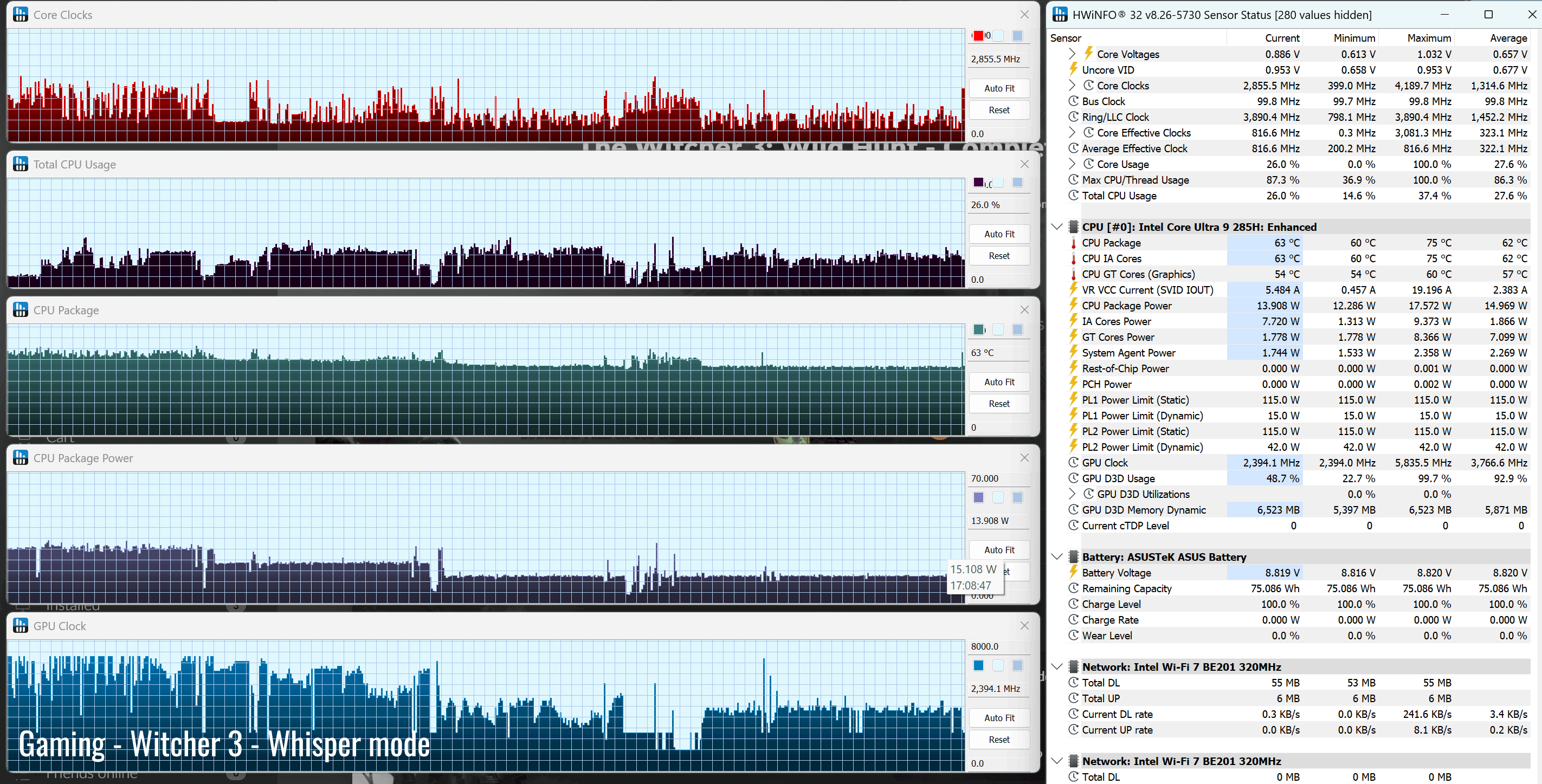Click the HWiNFO Sensor Status title bar icon
The width and height of the screenshot is (1542, 784).
pyautogui.click(x=1060, y=15)
